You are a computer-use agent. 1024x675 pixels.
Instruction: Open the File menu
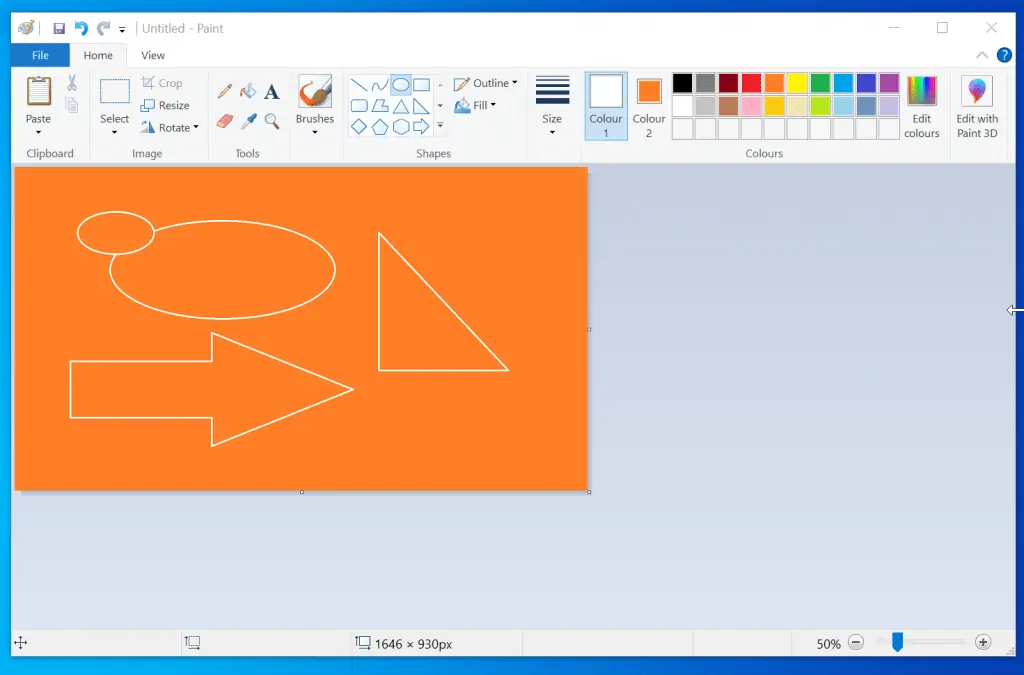(40, 56)
